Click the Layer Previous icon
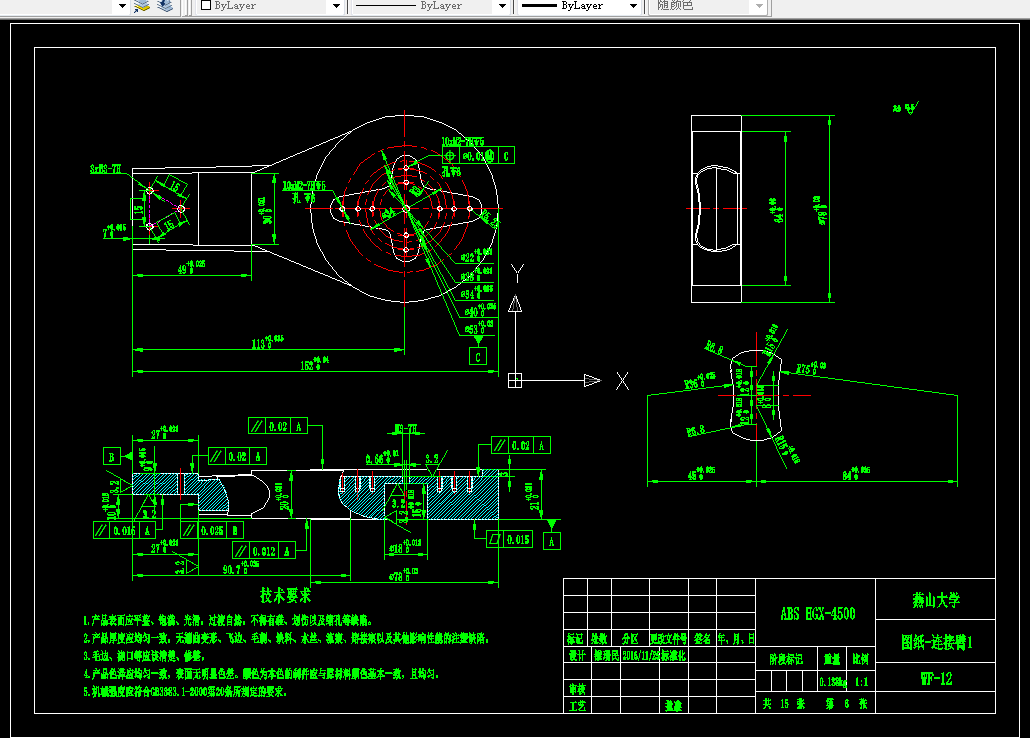Image resolution: width=1030 pixels, height=738 pixels. pyautogui.click(x=165, y=6)
